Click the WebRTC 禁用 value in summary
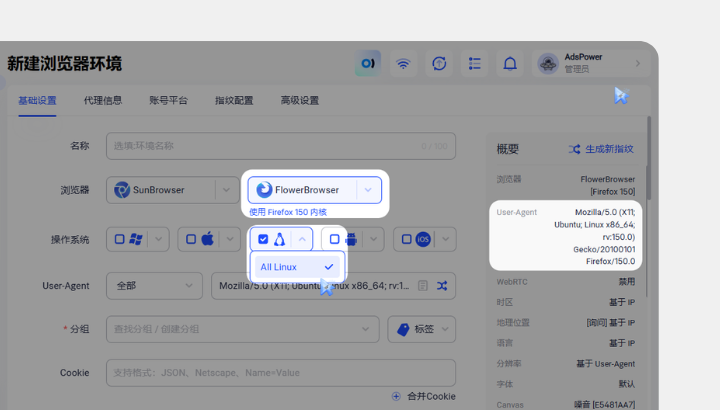The image size is (720, 410). coord(627,281)
